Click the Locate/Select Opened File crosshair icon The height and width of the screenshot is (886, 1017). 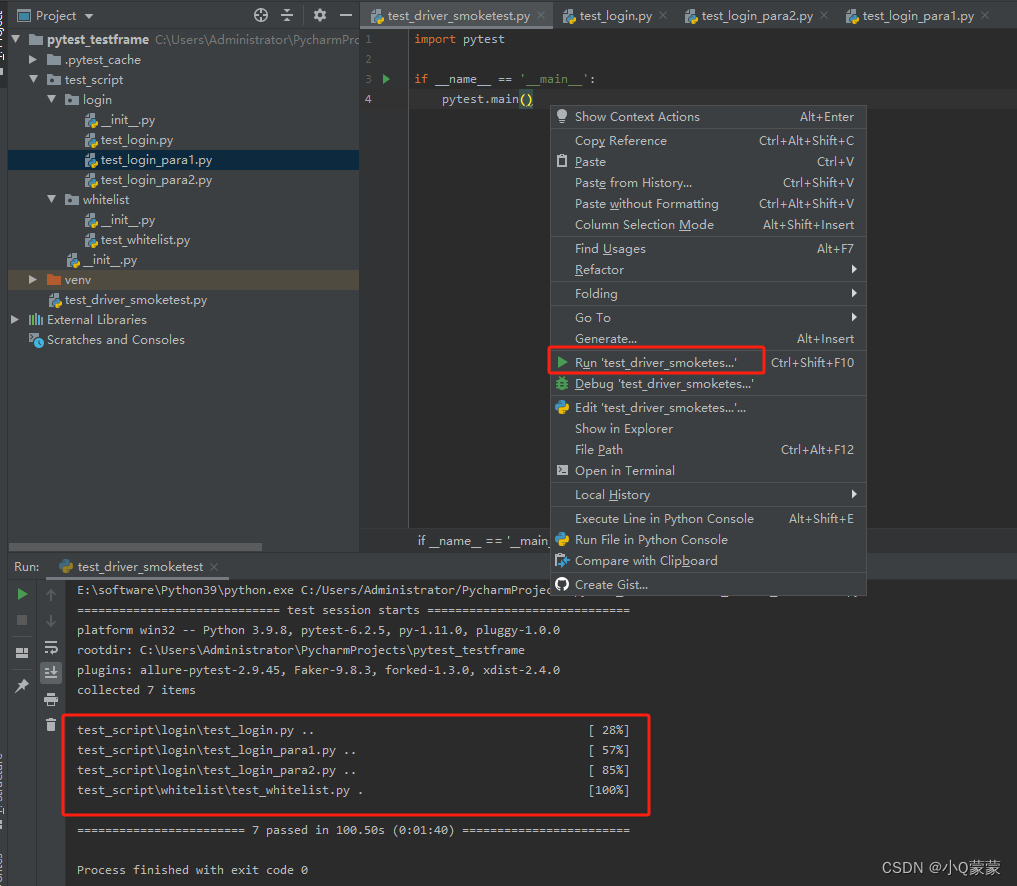(x=261, y=15)
